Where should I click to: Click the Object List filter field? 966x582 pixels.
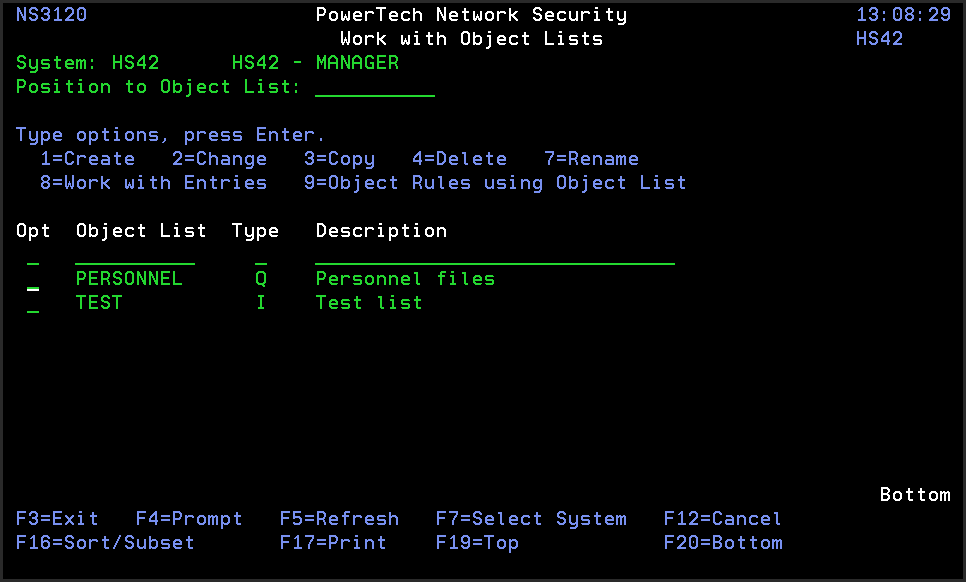pos(135,256)
